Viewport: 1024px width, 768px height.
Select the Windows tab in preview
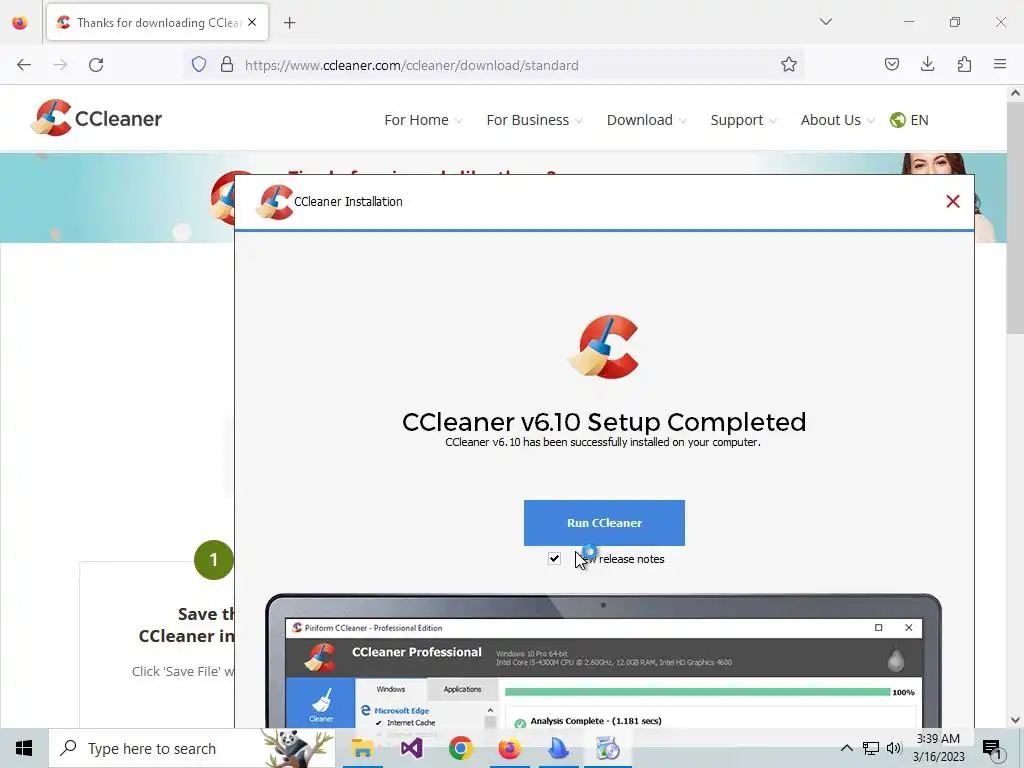point(391,689)
